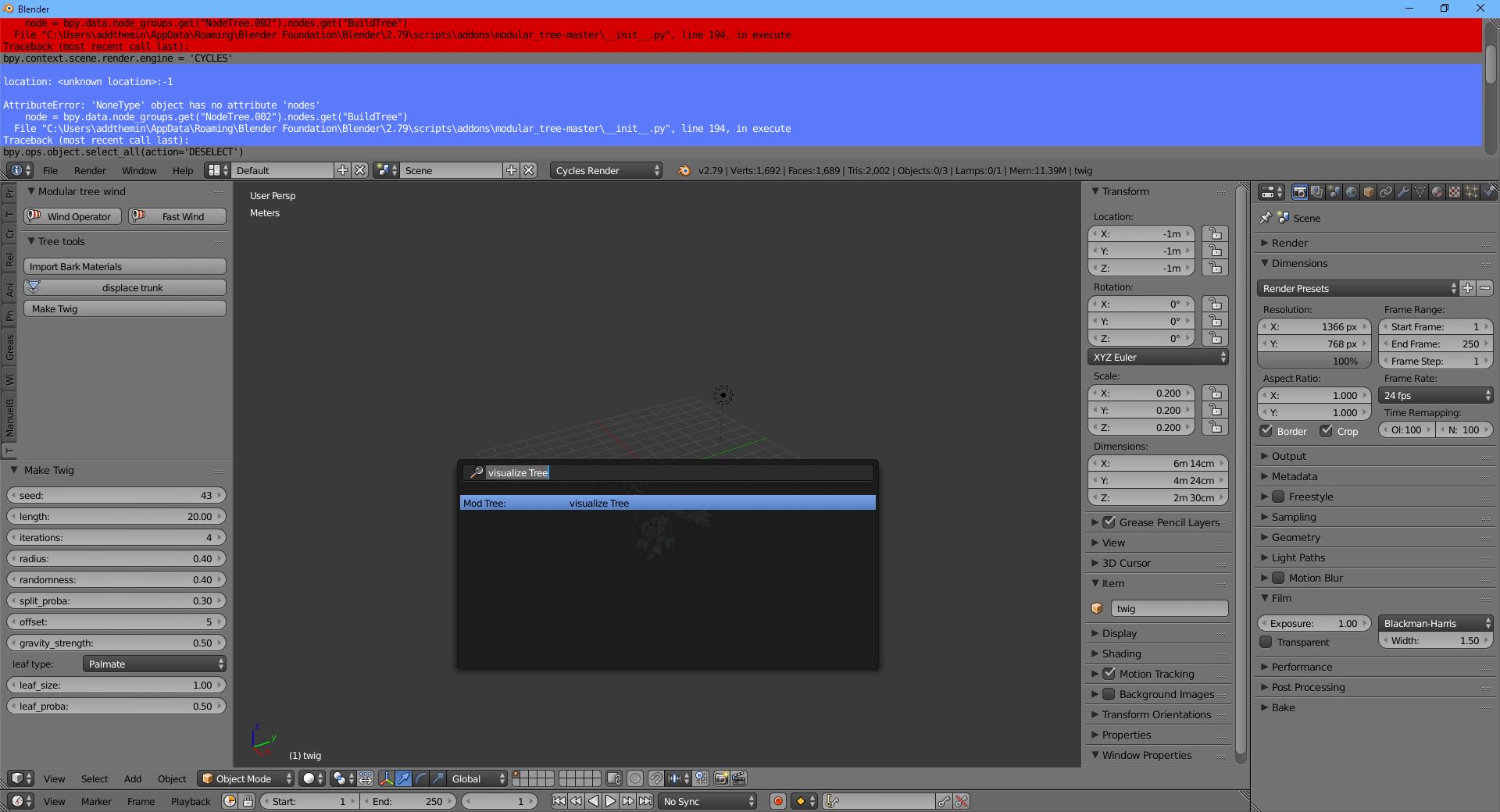The image size is (1500, 812).
Task: Toggle the 3D manipulator widget in viewport header
Action: coord(386,778)
